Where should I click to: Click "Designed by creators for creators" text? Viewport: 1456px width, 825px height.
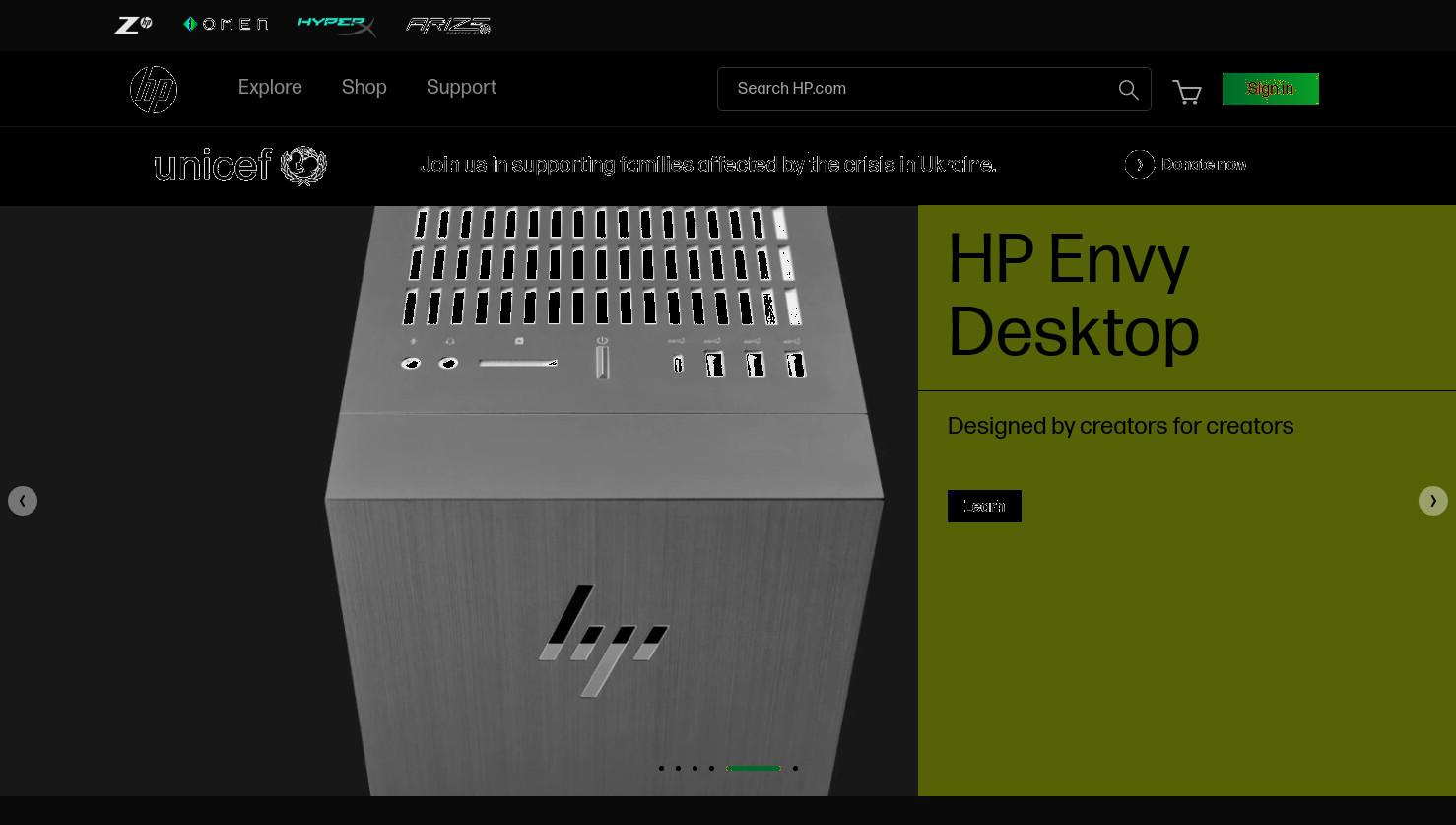pyautogui.click(x=1120, y=427)
